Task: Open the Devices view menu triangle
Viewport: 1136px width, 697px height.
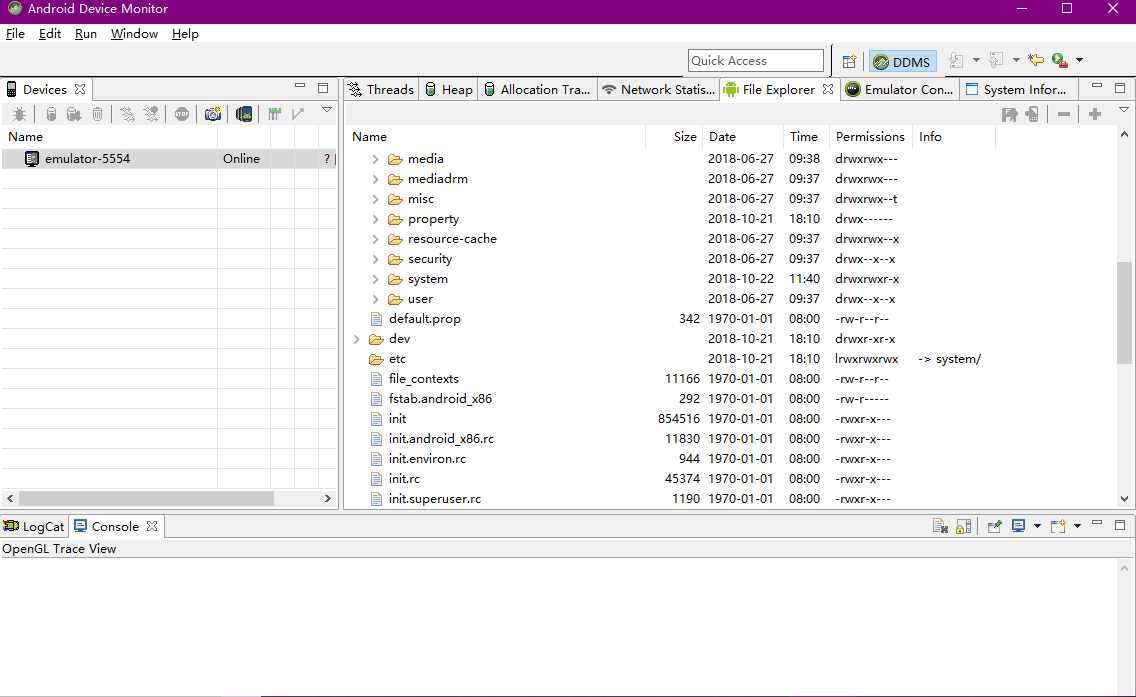Action: click(x=327, y=110)
